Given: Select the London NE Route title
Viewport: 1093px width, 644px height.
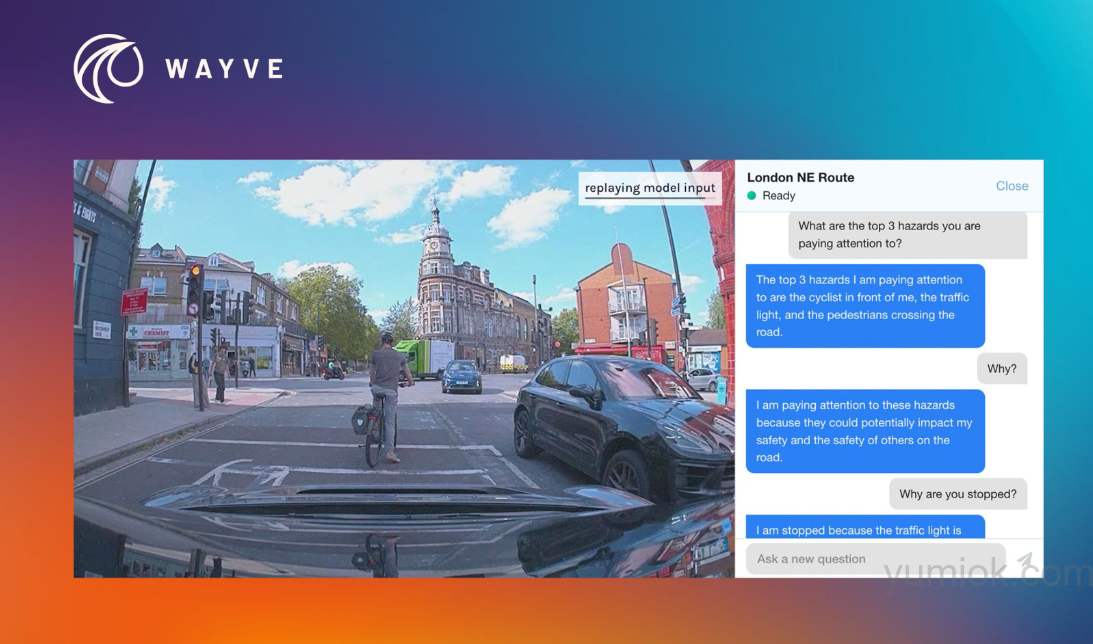Looking at the screenshot, I should [x=800, y=178].
